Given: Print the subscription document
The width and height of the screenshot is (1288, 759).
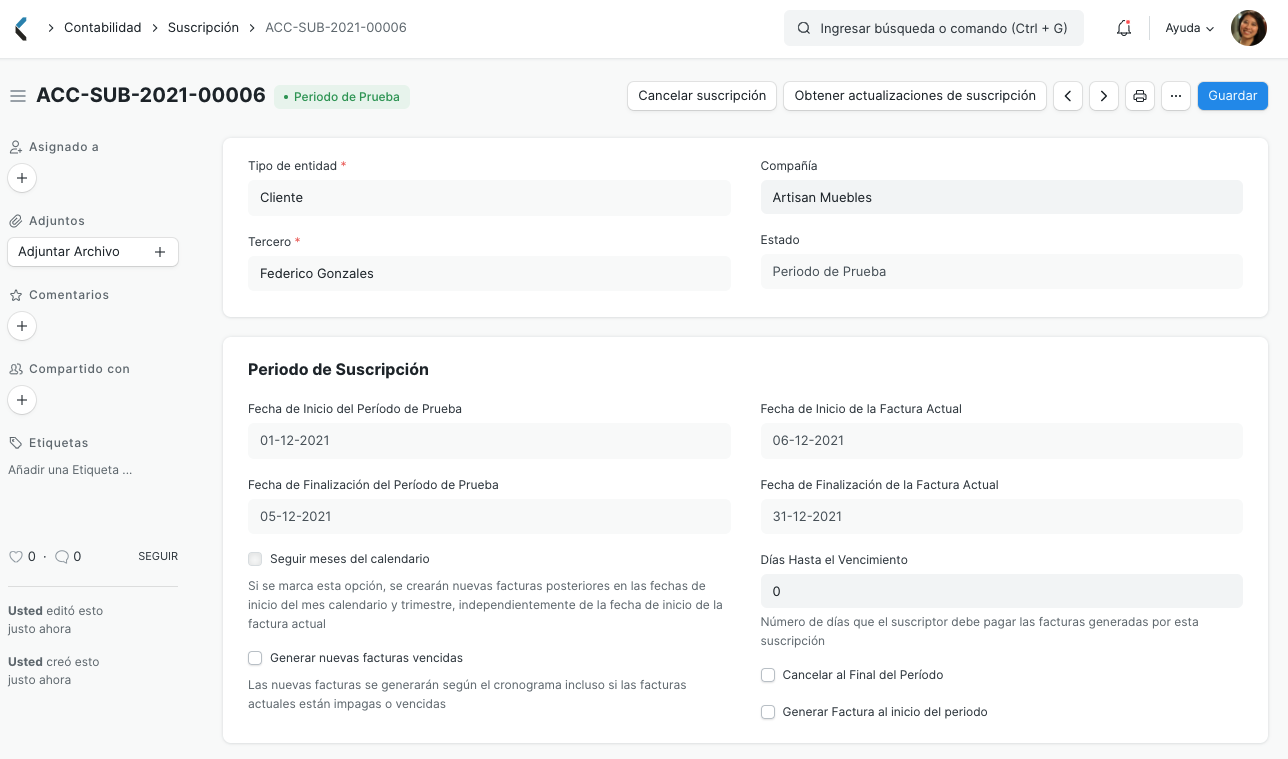Looking at the screenshot, I should [1140, 96].
